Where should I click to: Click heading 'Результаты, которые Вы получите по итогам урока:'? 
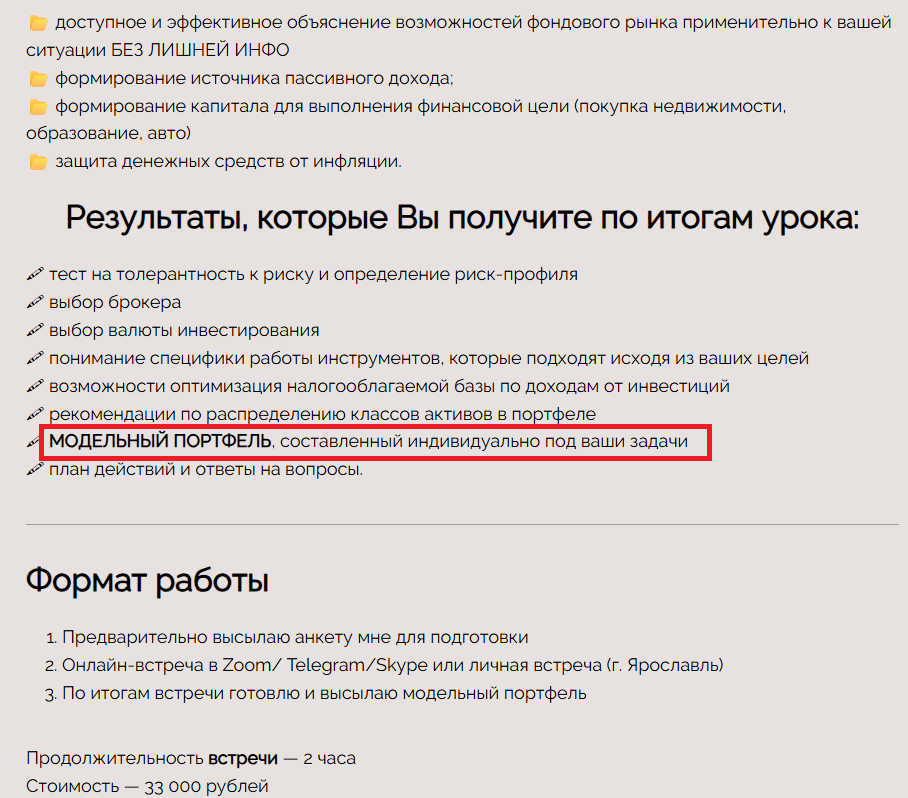pyautogui.click(x=462, y=219)
